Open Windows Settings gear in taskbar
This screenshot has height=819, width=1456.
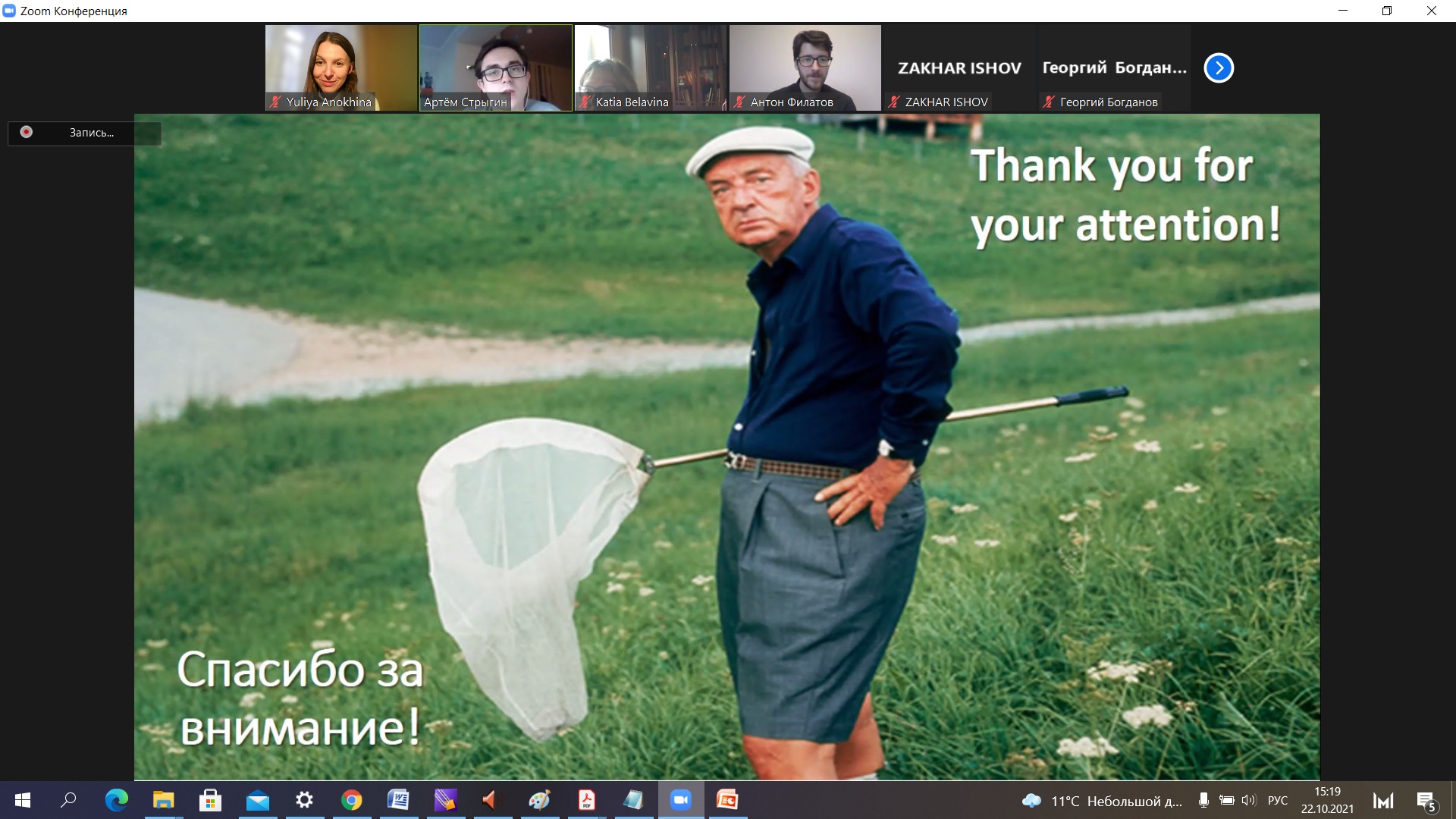tap(304, 800)
